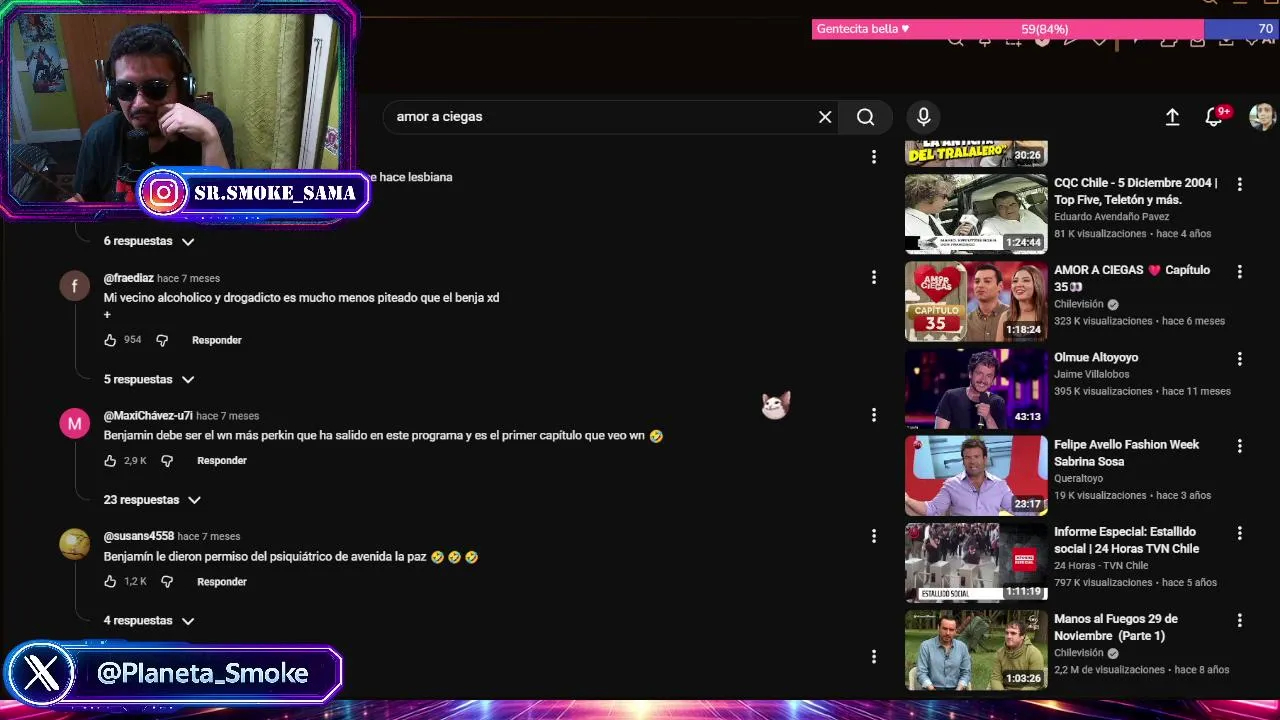Image resolution: width=1280 pixels, height=720 pixels.
Task: Clear the 'amor a ciegas' search text
Action: [x=825, y=117]
